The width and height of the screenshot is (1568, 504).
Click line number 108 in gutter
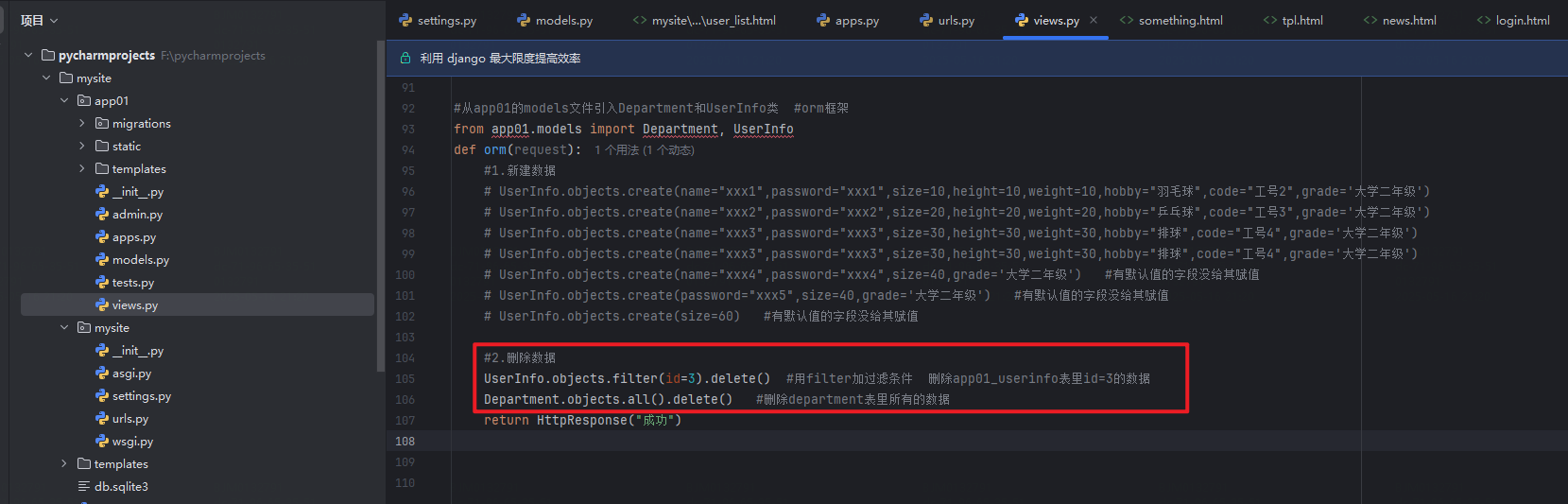click(405, 441)
